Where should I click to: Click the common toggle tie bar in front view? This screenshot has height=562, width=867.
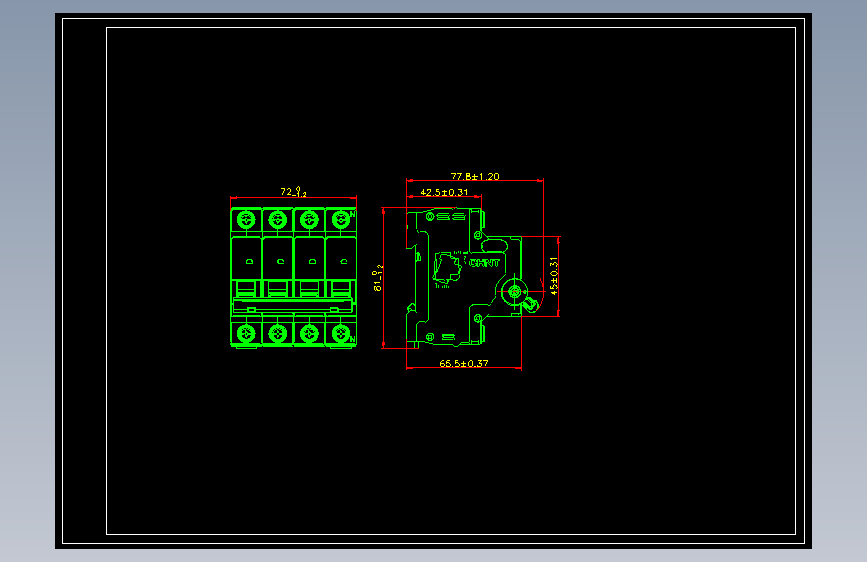[x=293, y=305]
